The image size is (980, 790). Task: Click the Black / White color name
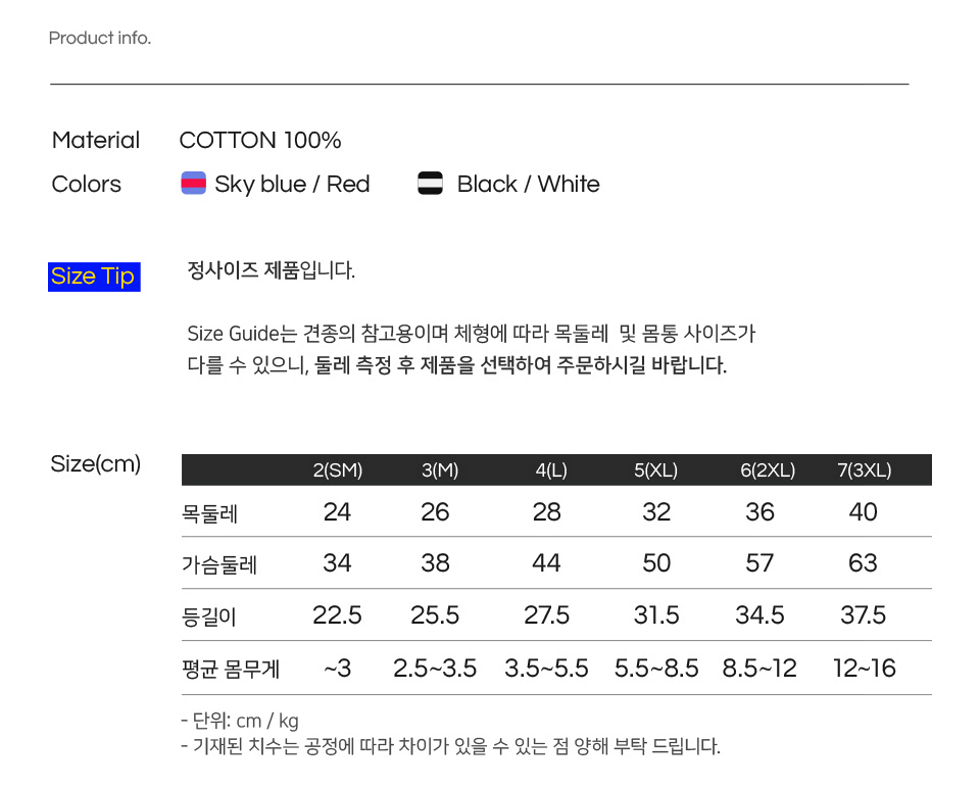click(528, 184)
